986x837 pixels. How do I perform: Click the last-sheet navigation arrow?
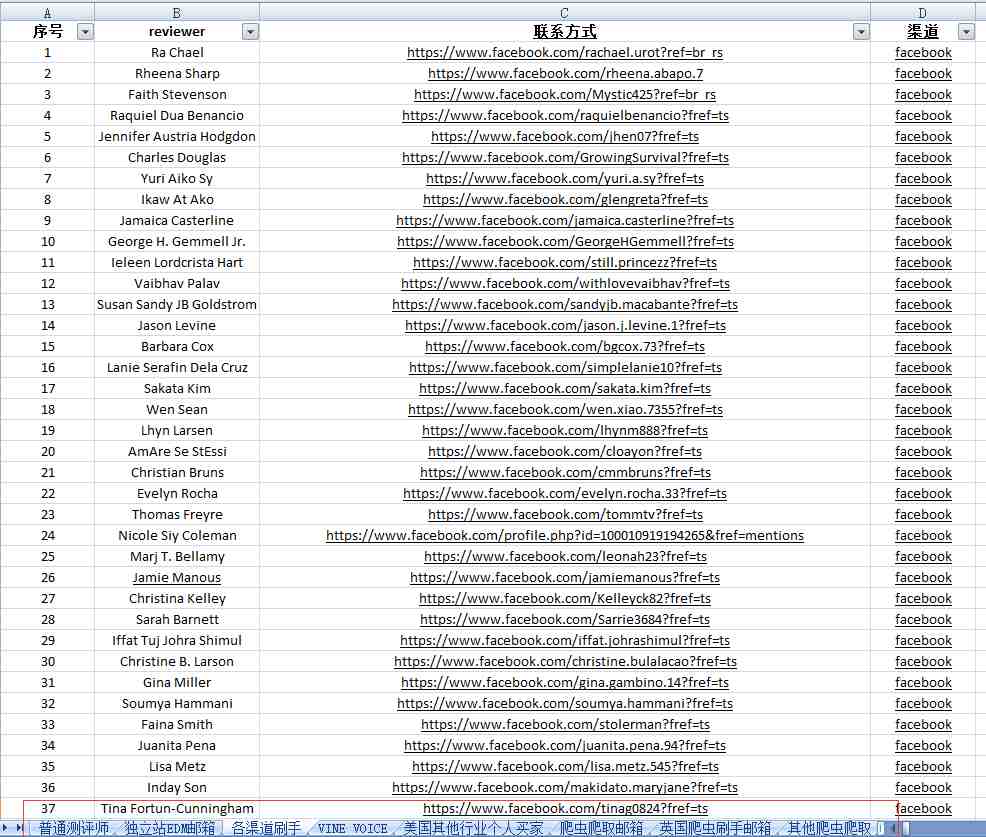click(x=19, y=828)
